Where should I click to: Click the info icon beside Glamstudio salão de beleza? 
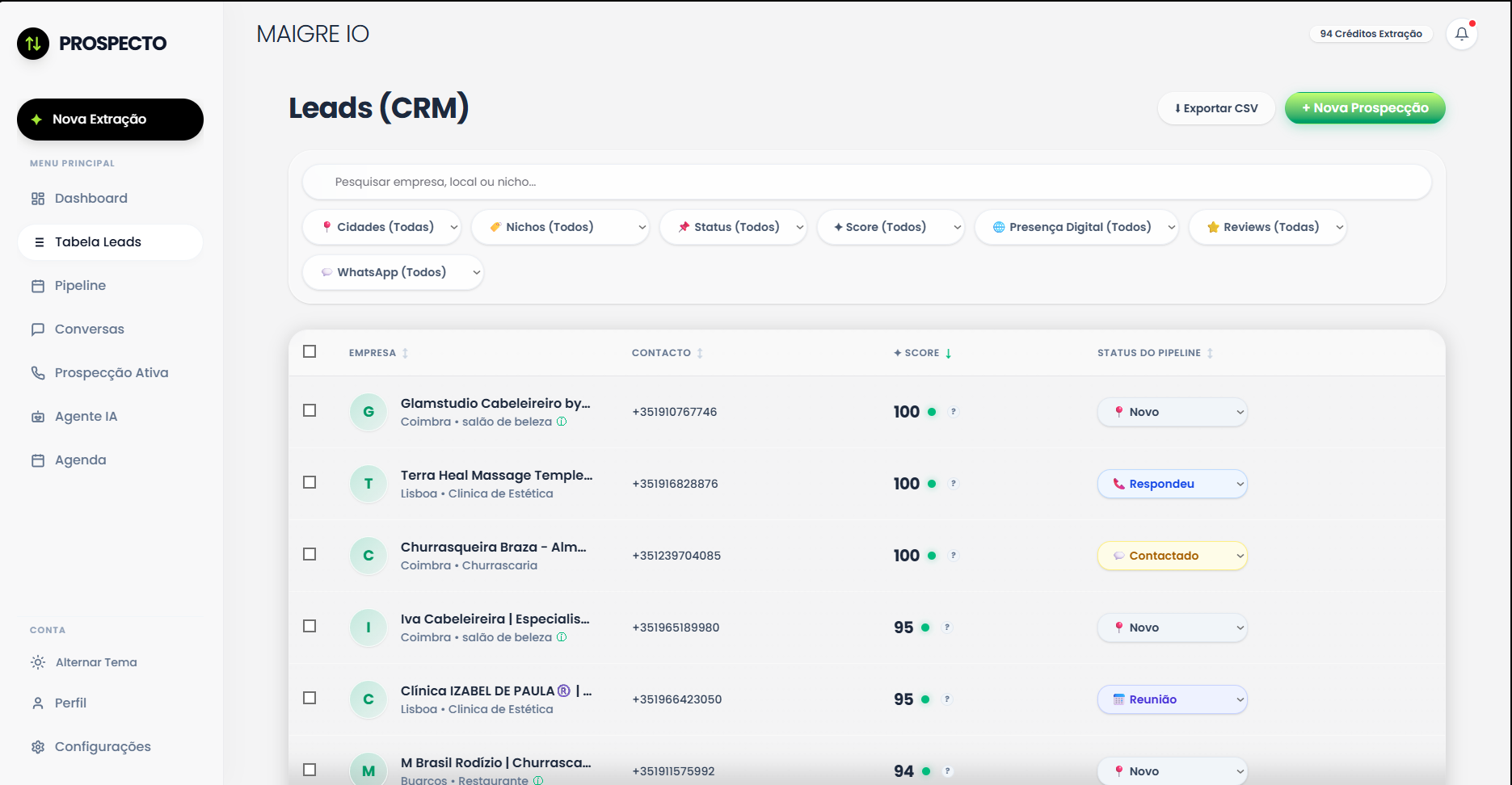[x=562, y=422]
